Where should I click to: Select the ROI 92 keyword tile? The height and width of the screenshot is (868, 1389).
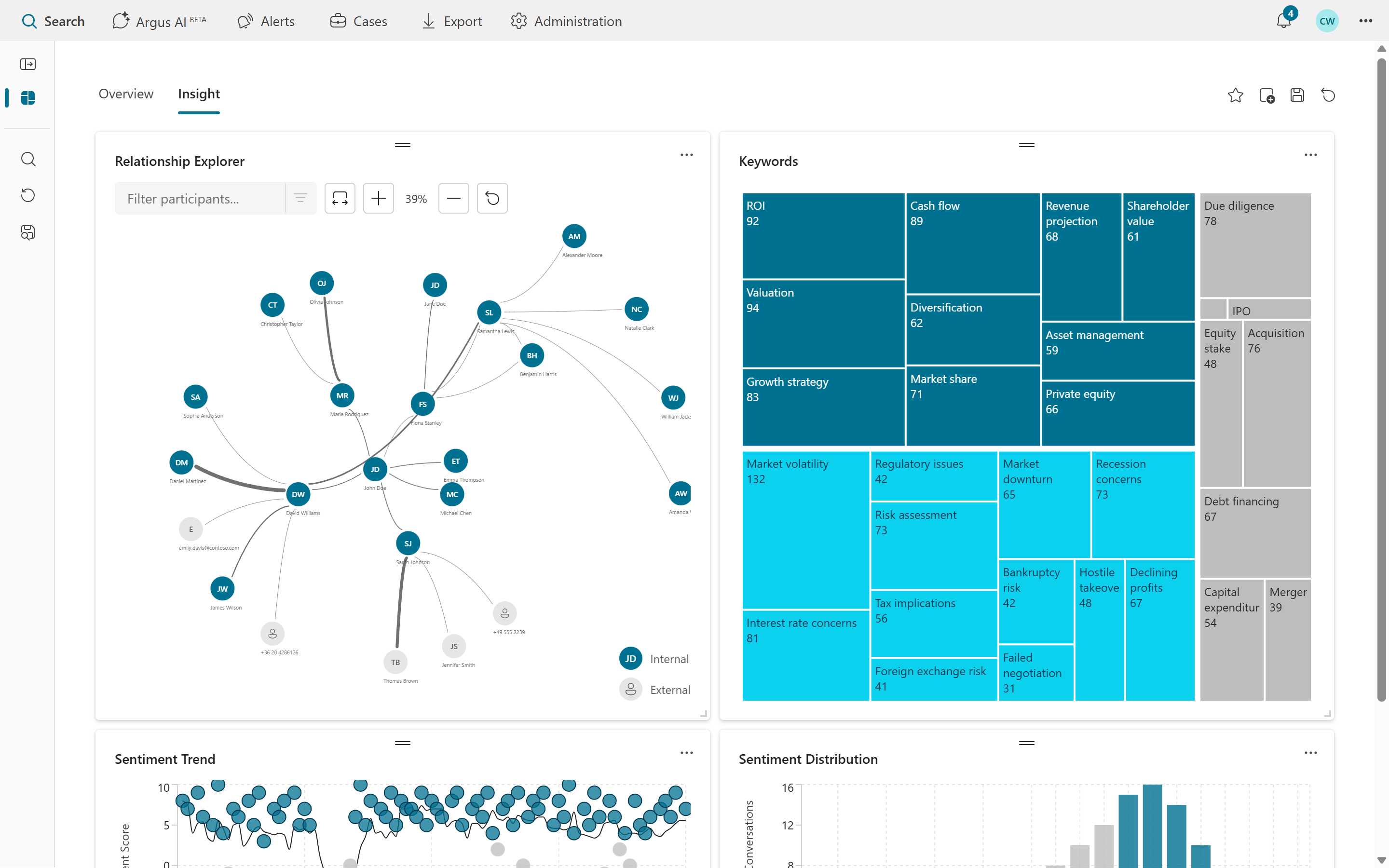823,236
